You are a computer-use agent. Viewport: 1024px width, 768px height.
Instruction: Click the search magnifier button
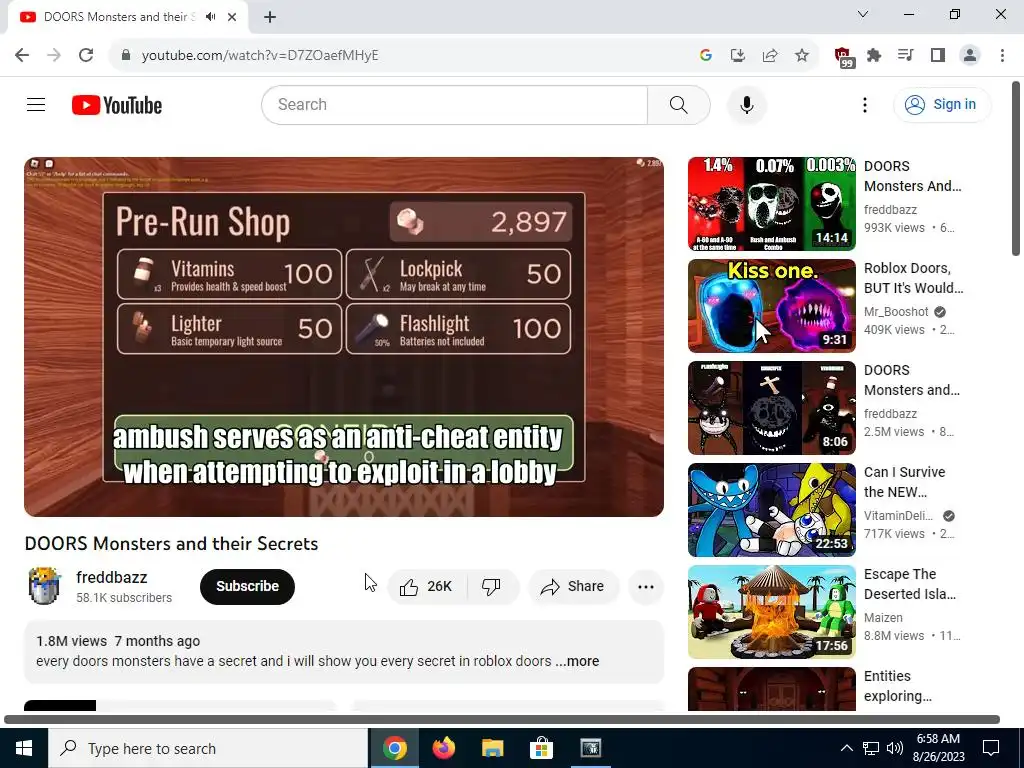(x=679, y=104)
